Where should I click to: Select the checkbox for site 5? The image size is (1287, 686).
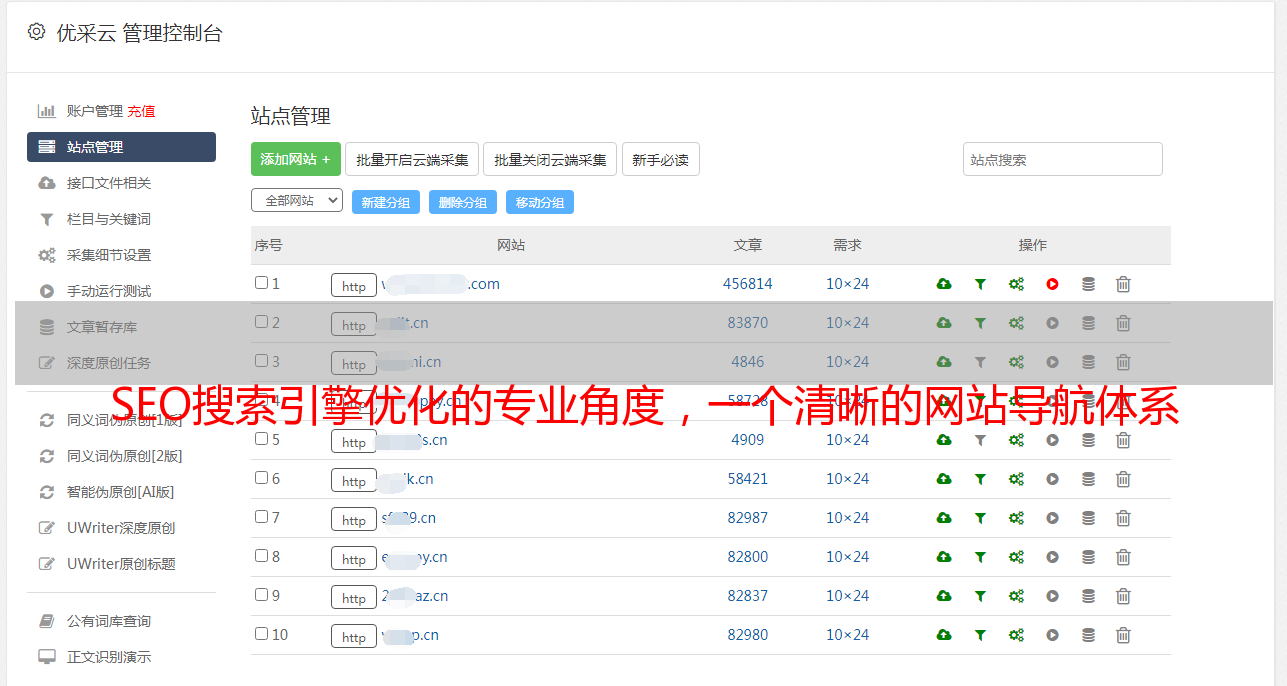click(261, 439)
